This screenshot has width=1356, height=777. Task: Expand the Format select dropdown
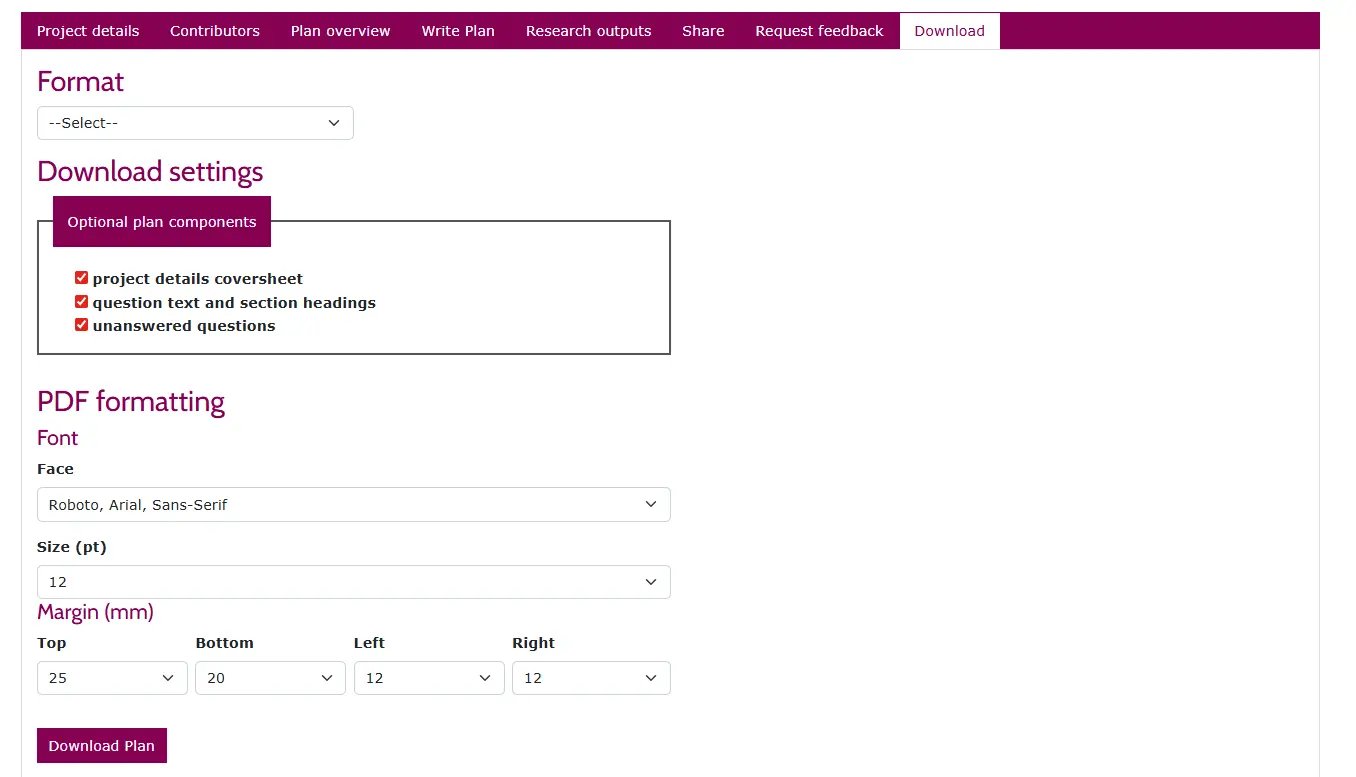(x=195, y=123)
